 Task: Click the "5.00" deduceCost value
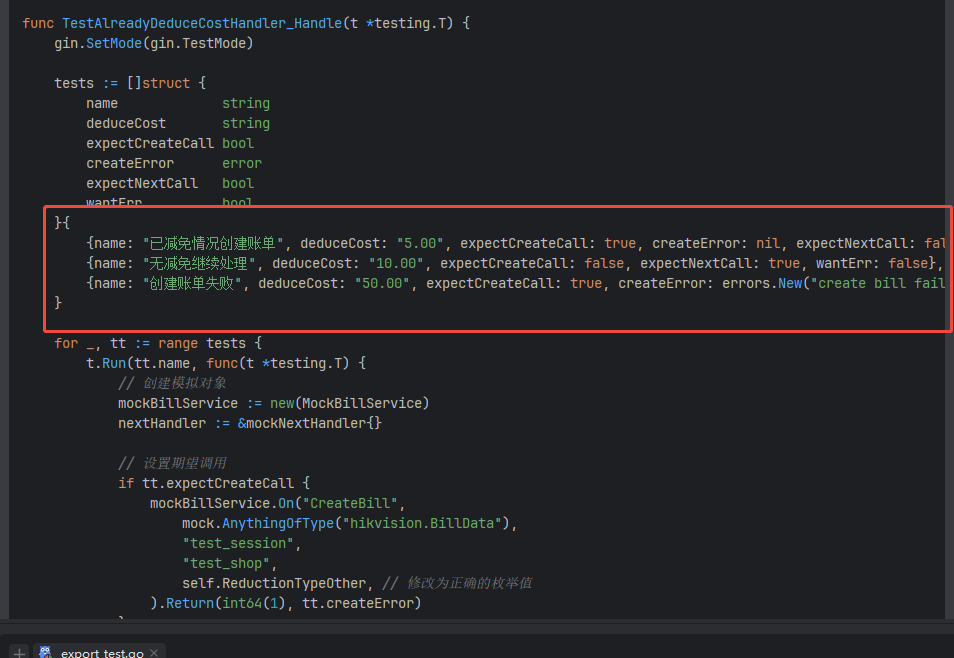[420, 243]
